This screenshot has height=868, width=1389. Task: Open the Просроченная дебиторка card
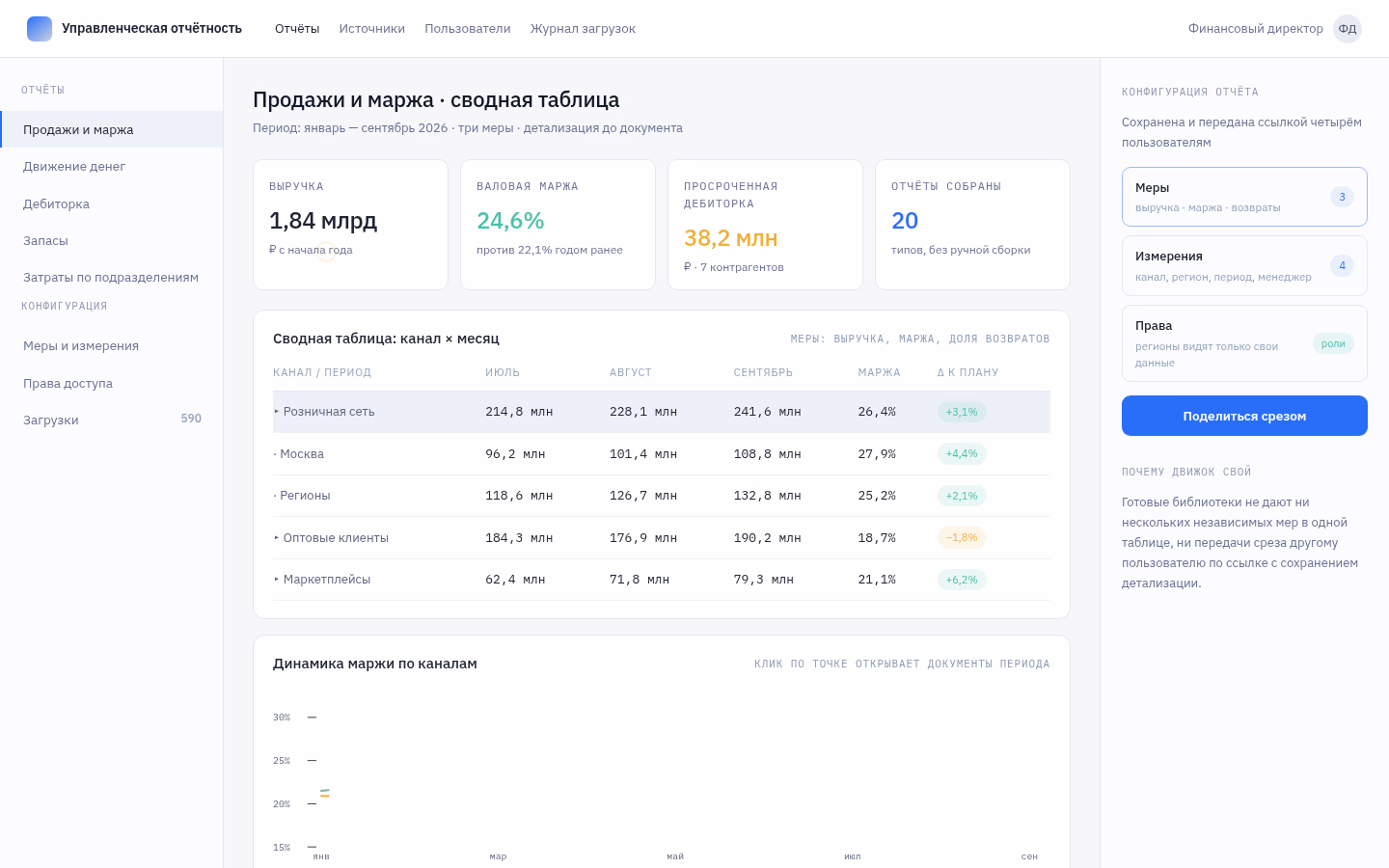(x=765, y=225)
